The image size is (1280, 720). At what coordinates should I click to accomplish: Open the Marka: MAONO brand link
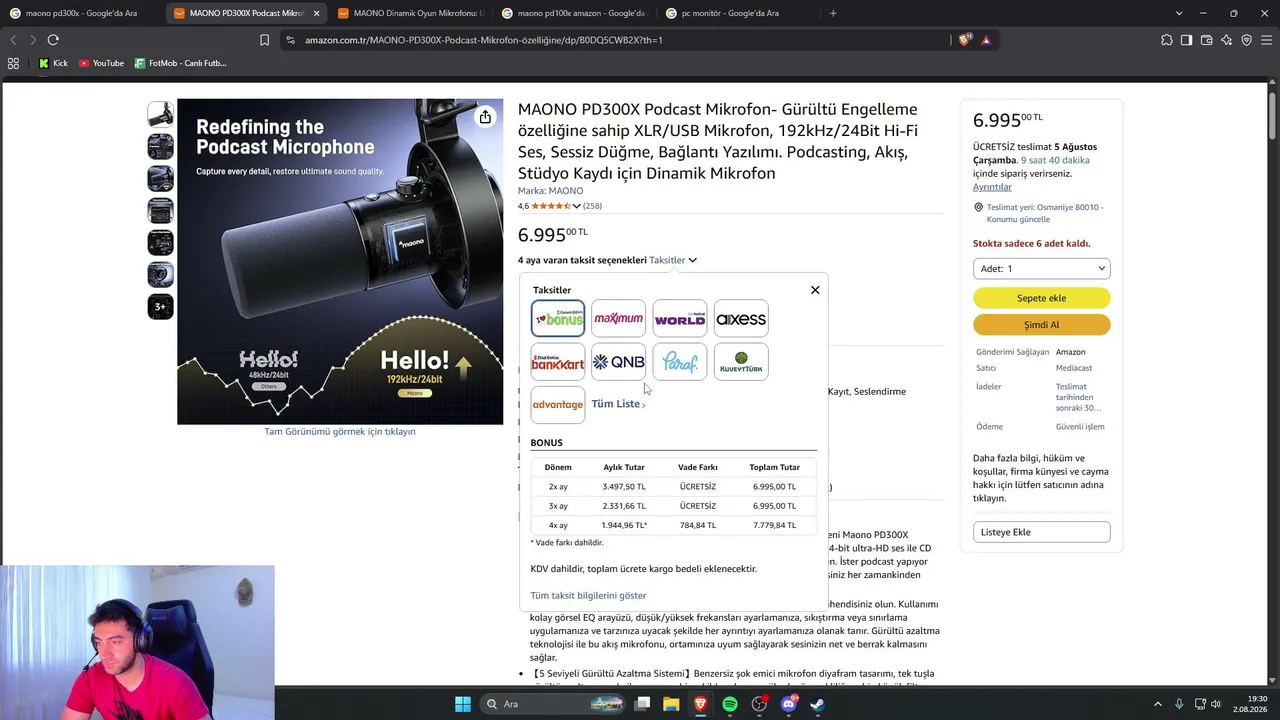(550, 191)
